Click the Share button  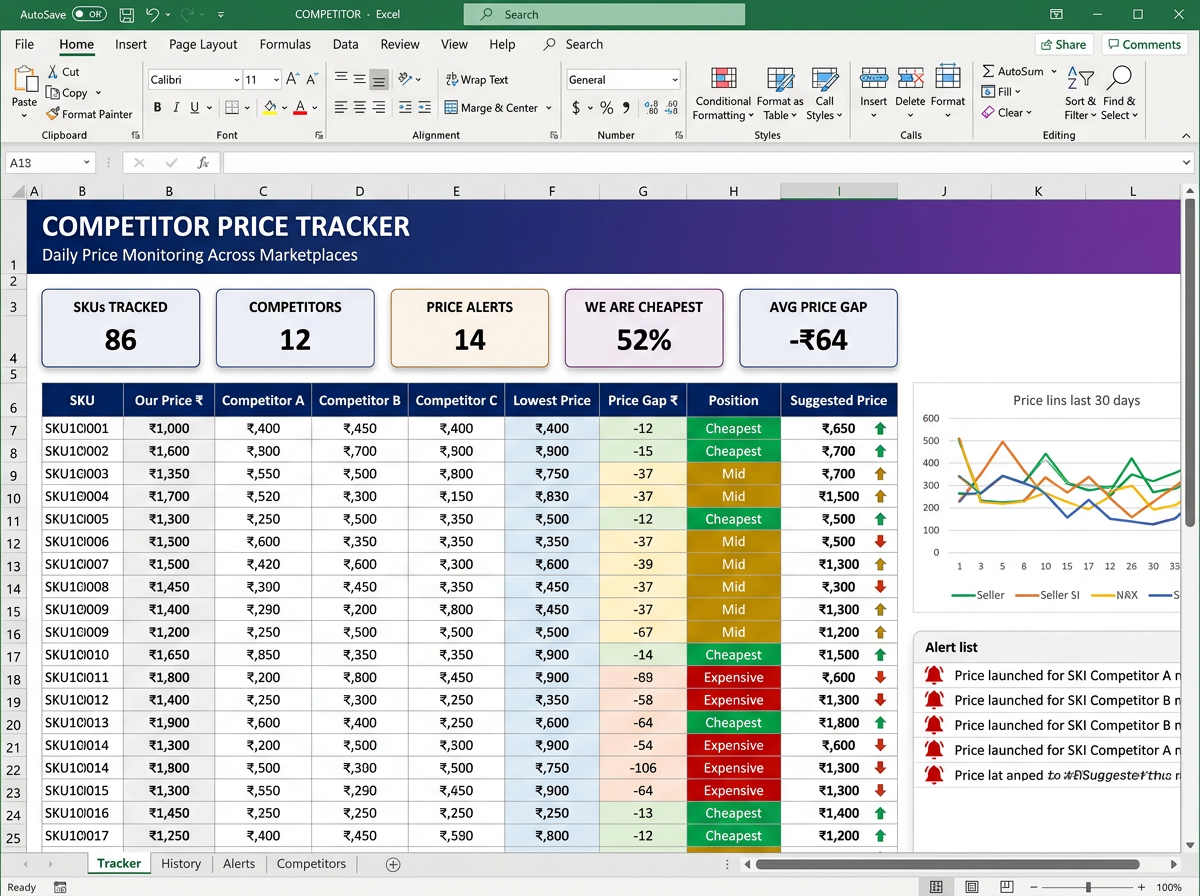1063,44
